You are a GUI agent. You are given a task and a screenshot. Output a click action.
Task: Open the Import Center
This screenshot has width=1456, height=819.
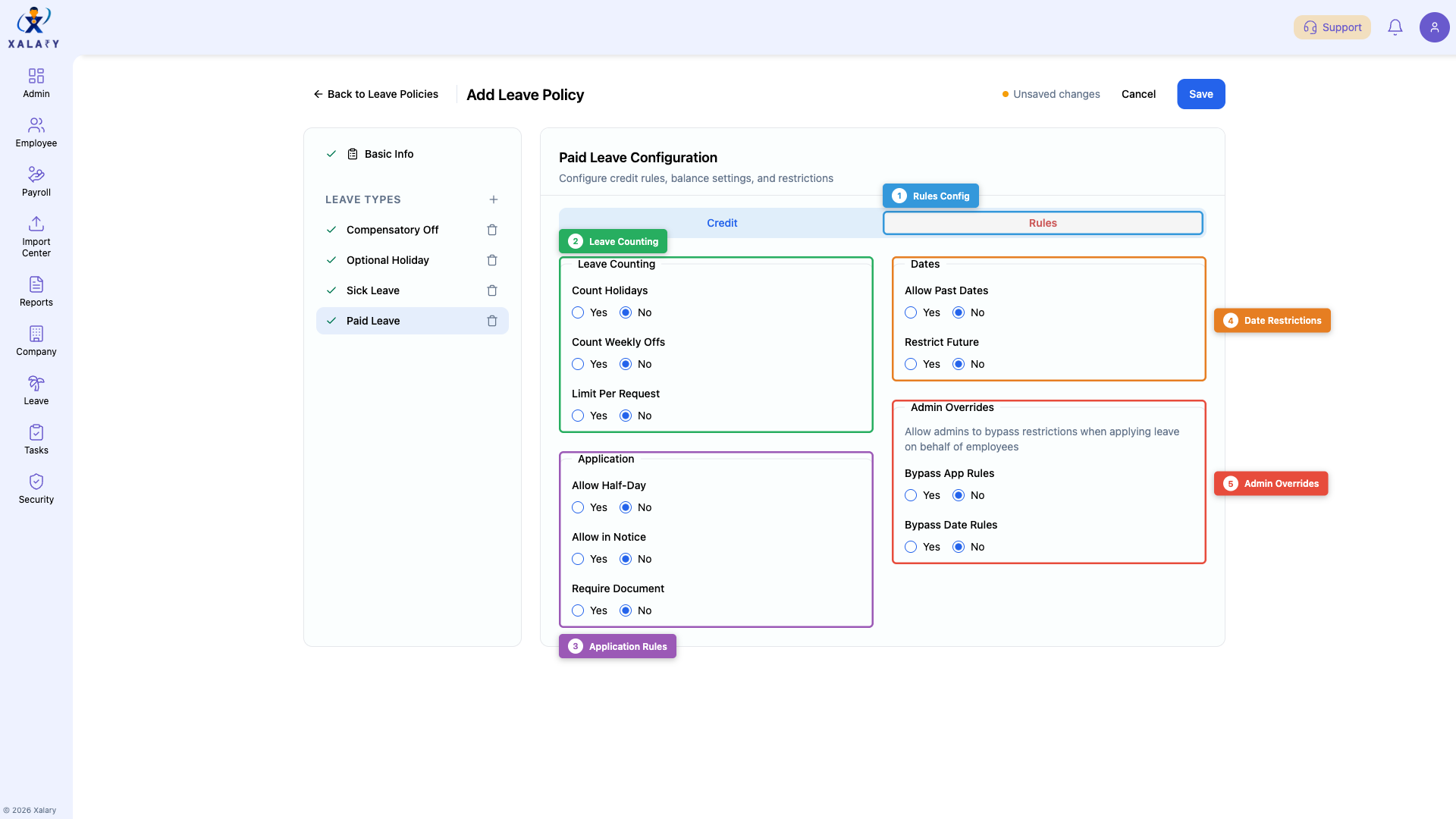tap(36, 235)
